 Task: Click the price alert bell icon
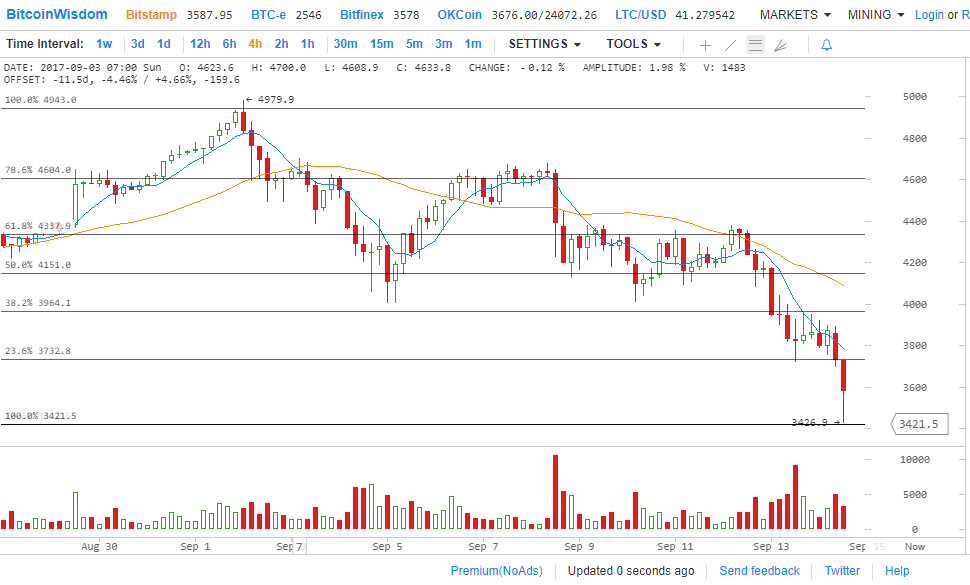(826, 45)
